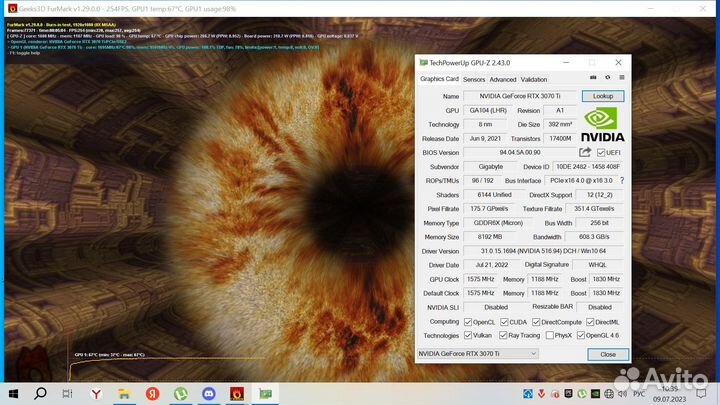Viewport: 720px width, 405px height.
Task: Toggle the OpenGL 4.6 checkbox
Action: tap(581, 335)
